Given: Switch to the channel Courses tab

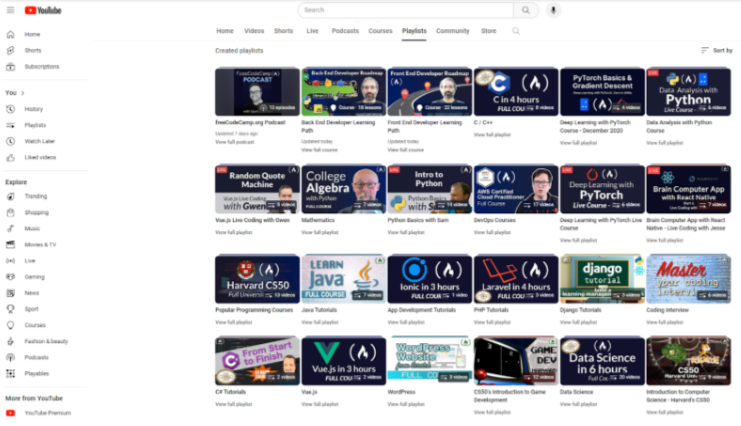Looking at the screenshot, I should (x=380, y=31).
